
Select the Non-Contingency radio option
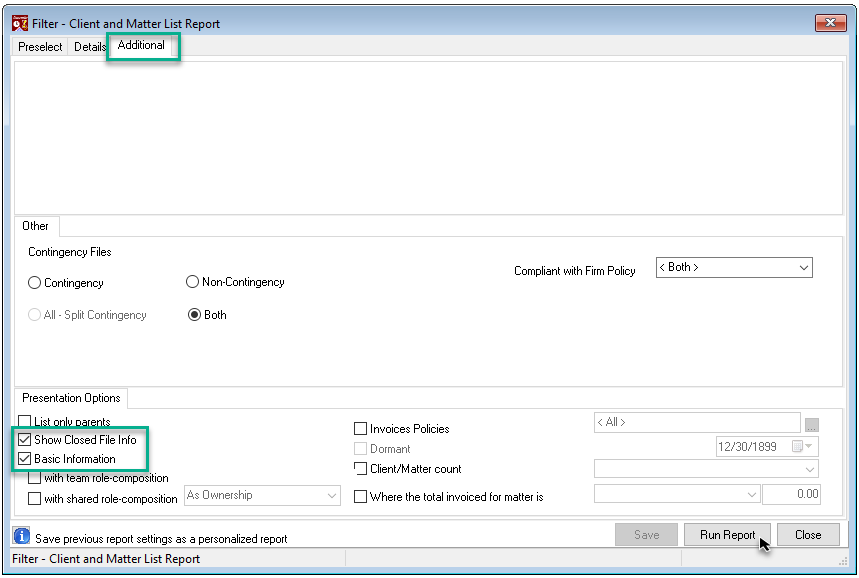(x=192, y=282)
